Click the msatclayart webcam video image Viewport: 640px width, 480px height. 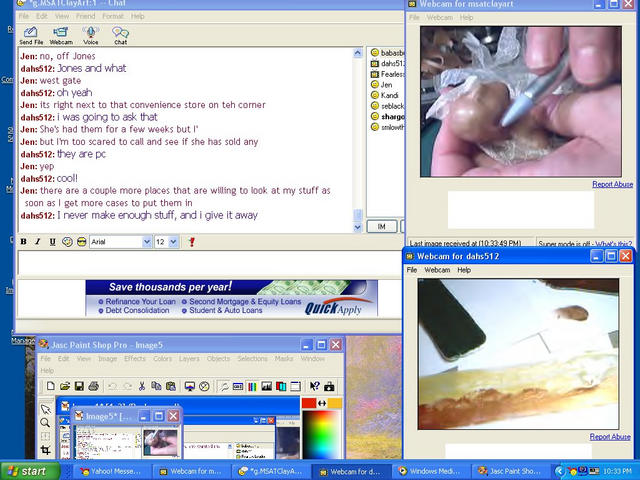[x=521, y=102]
